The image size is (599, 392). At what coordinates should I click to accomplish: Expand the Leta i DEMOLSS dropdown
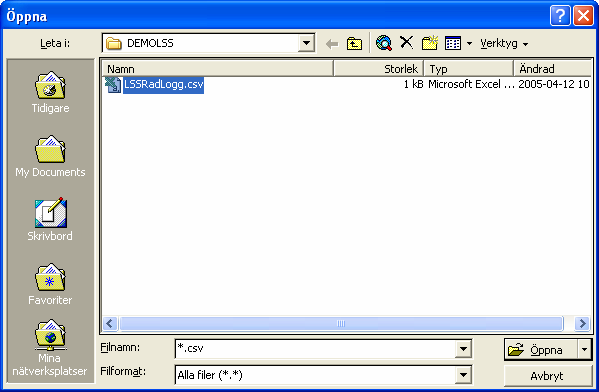click(x=306, y=43)
